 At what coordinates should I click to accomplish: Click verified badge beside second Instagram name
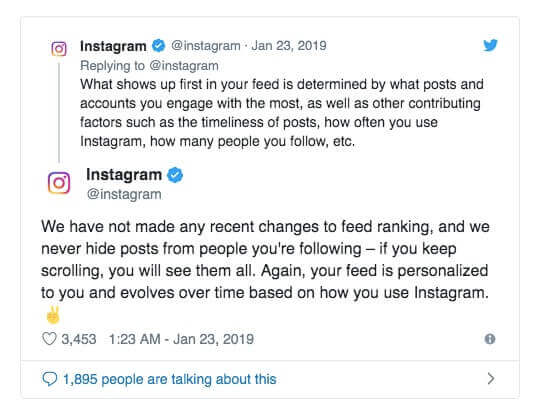tap(175, 175)
